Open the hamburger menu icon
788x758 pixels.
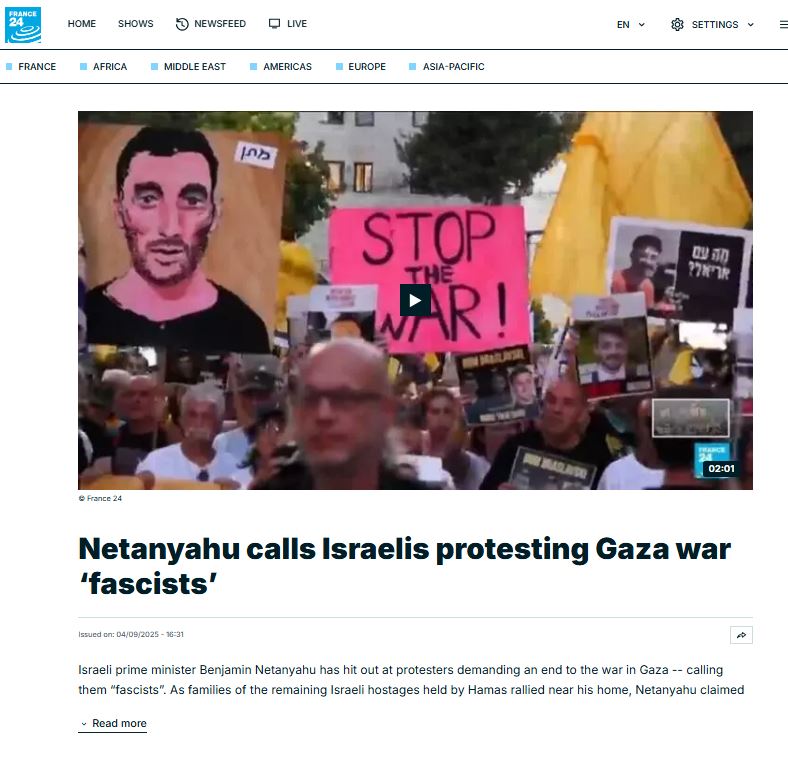point(783,24)
